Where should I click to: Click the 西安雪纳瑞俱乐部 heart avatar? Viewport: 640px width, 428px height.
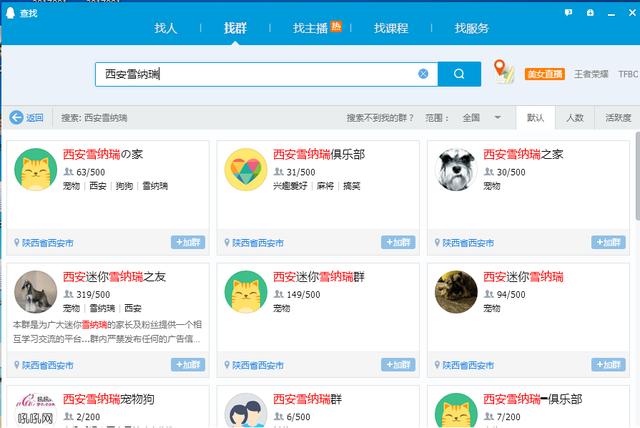click(x=246, y=169)
